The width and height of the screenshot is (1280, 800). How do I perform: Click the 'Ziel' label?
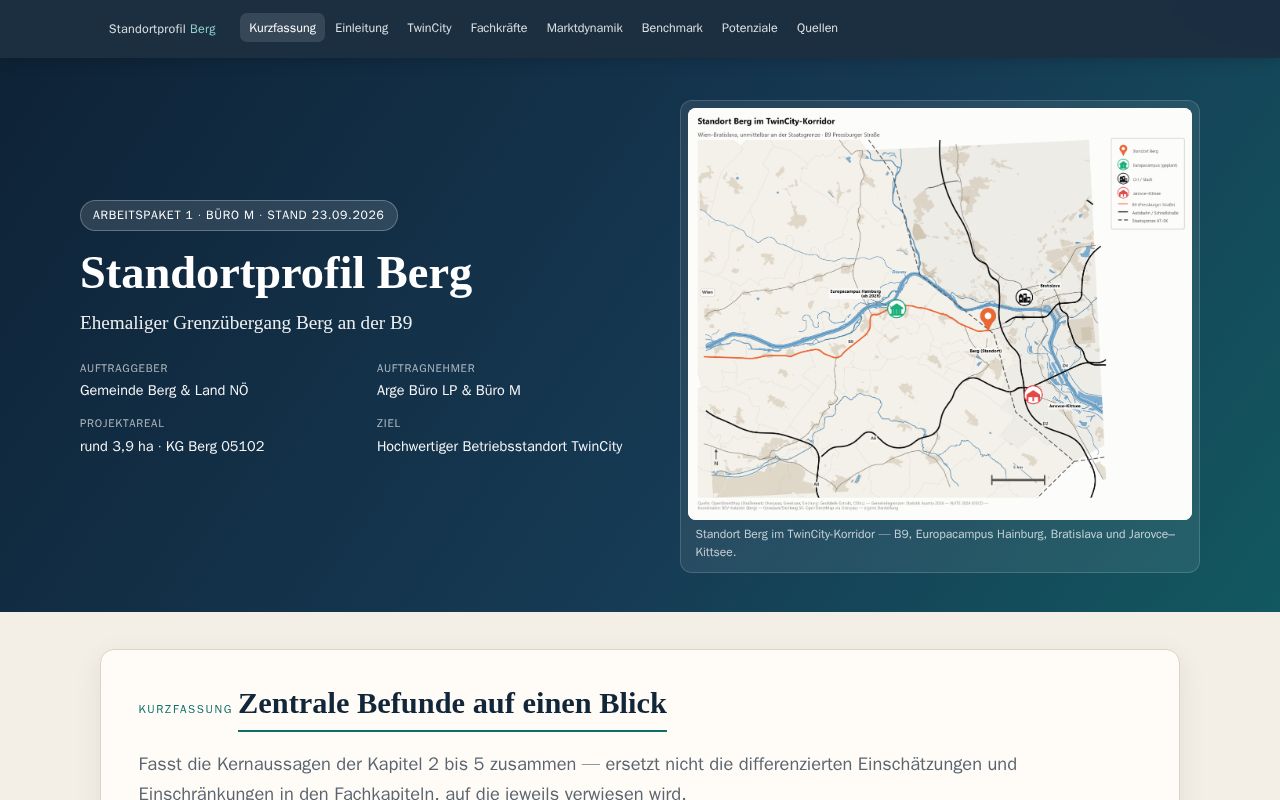[389, 424]
